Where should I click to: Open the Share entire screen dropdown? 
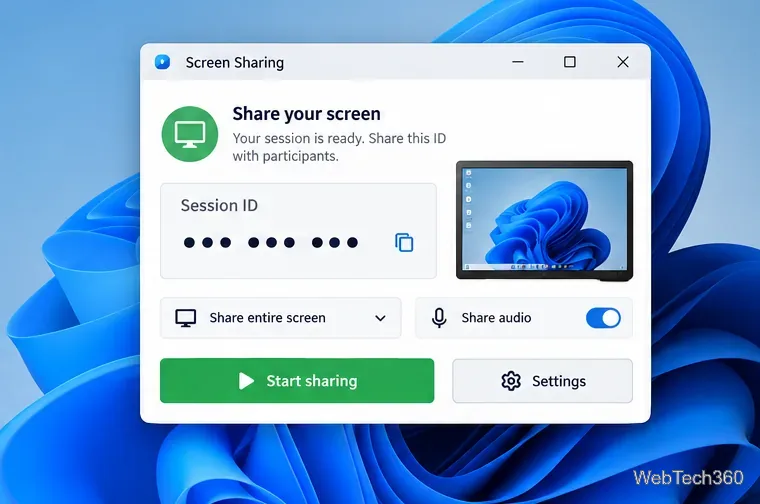[x=281, y=318]
